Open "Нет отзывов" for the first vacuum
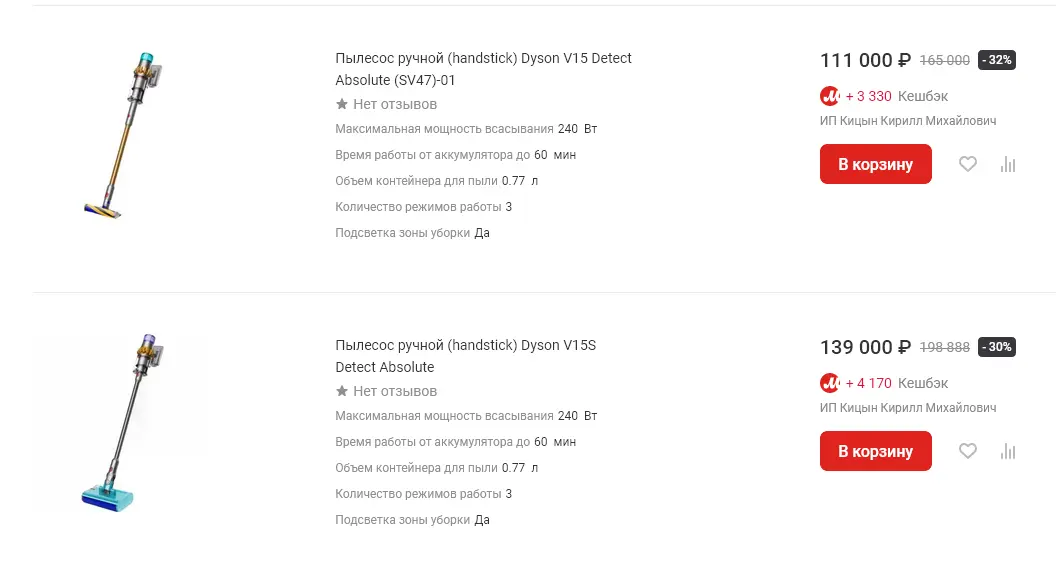The height and width of the screenshot is (570, 1056). tap(395, 104)
